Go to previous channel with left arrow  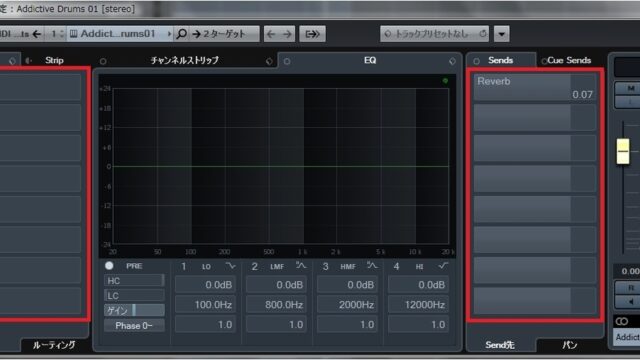pos(271,34)
